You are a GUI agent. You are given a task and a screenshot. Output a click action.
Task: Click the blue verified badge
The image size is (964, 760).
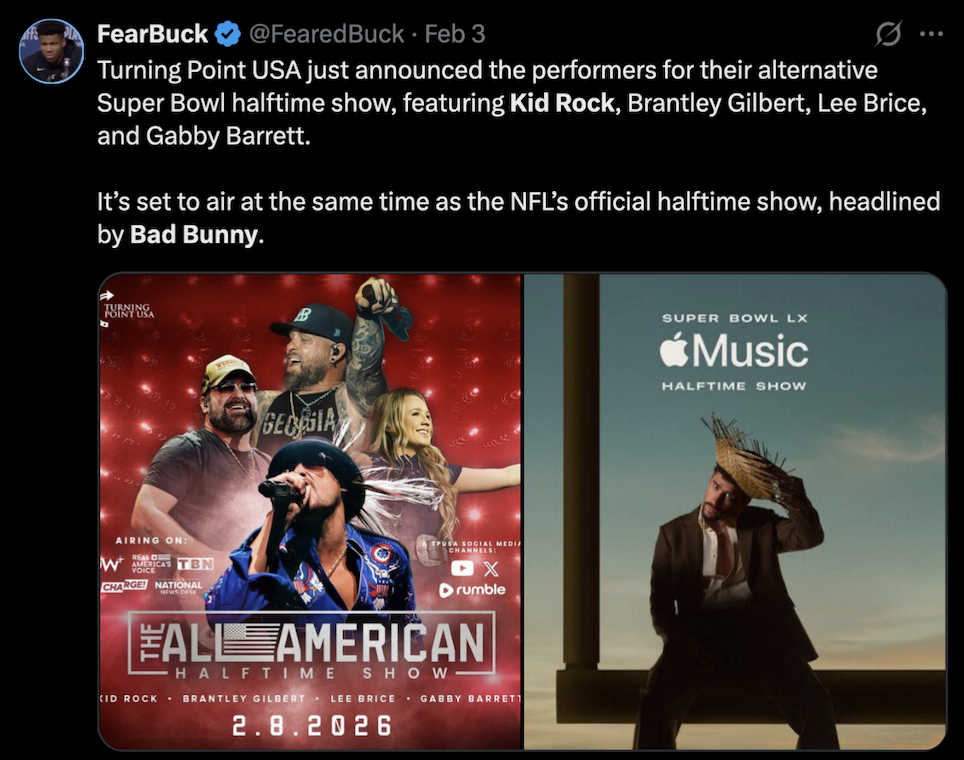(228, 34)
